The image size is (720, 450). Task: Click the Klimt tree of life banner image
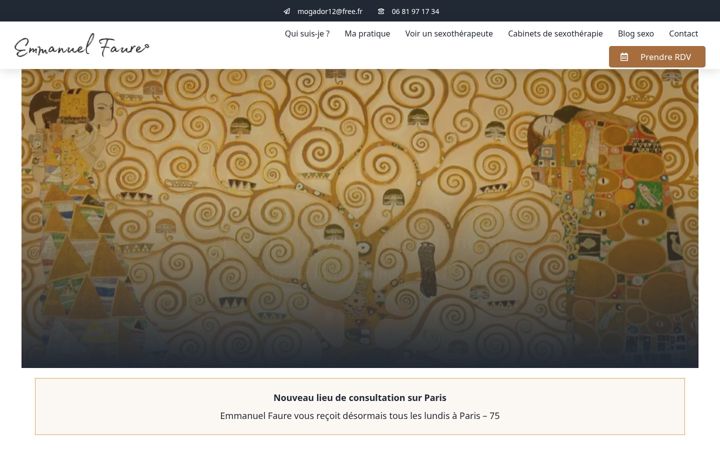coord(360,219)
